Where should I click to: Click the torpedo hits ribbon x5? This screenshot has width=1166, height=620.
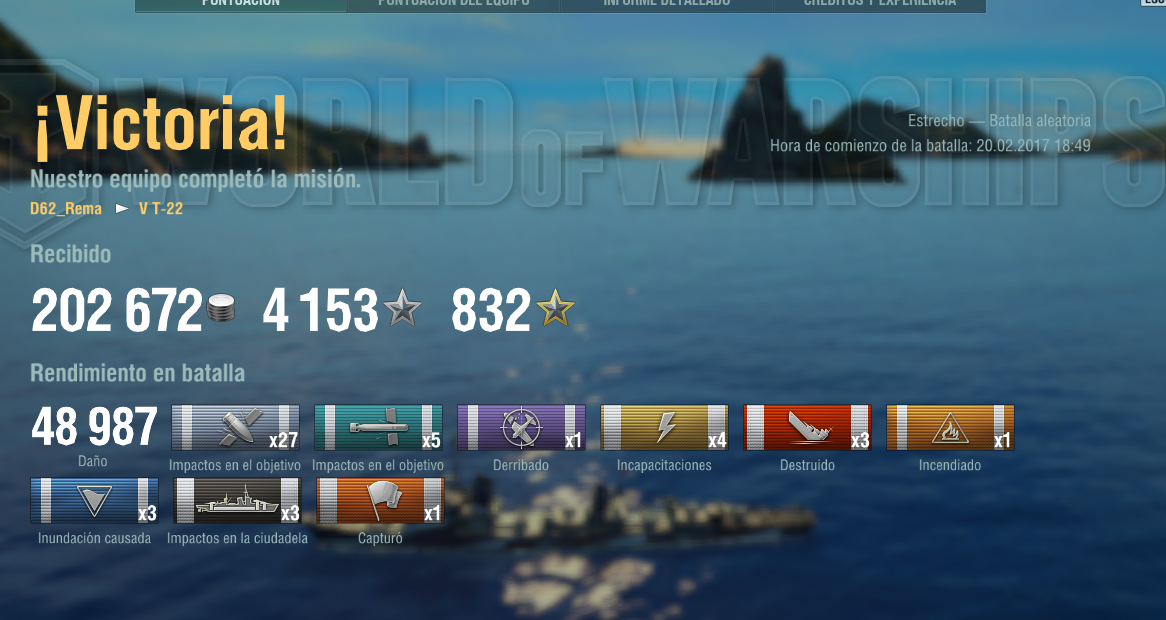(x=379, y=427)
